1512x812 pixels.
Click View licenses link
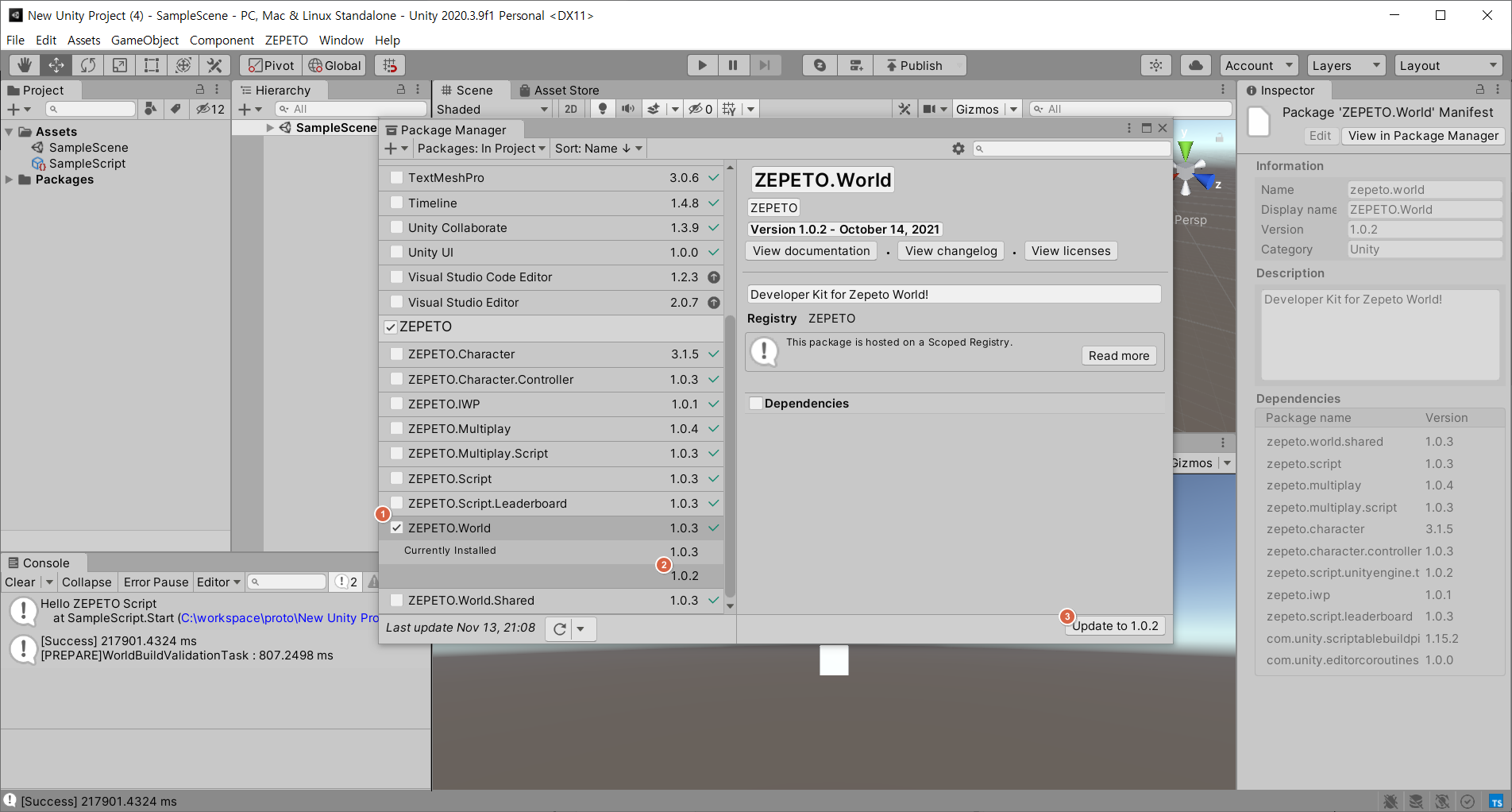[x=1070, y=251]
